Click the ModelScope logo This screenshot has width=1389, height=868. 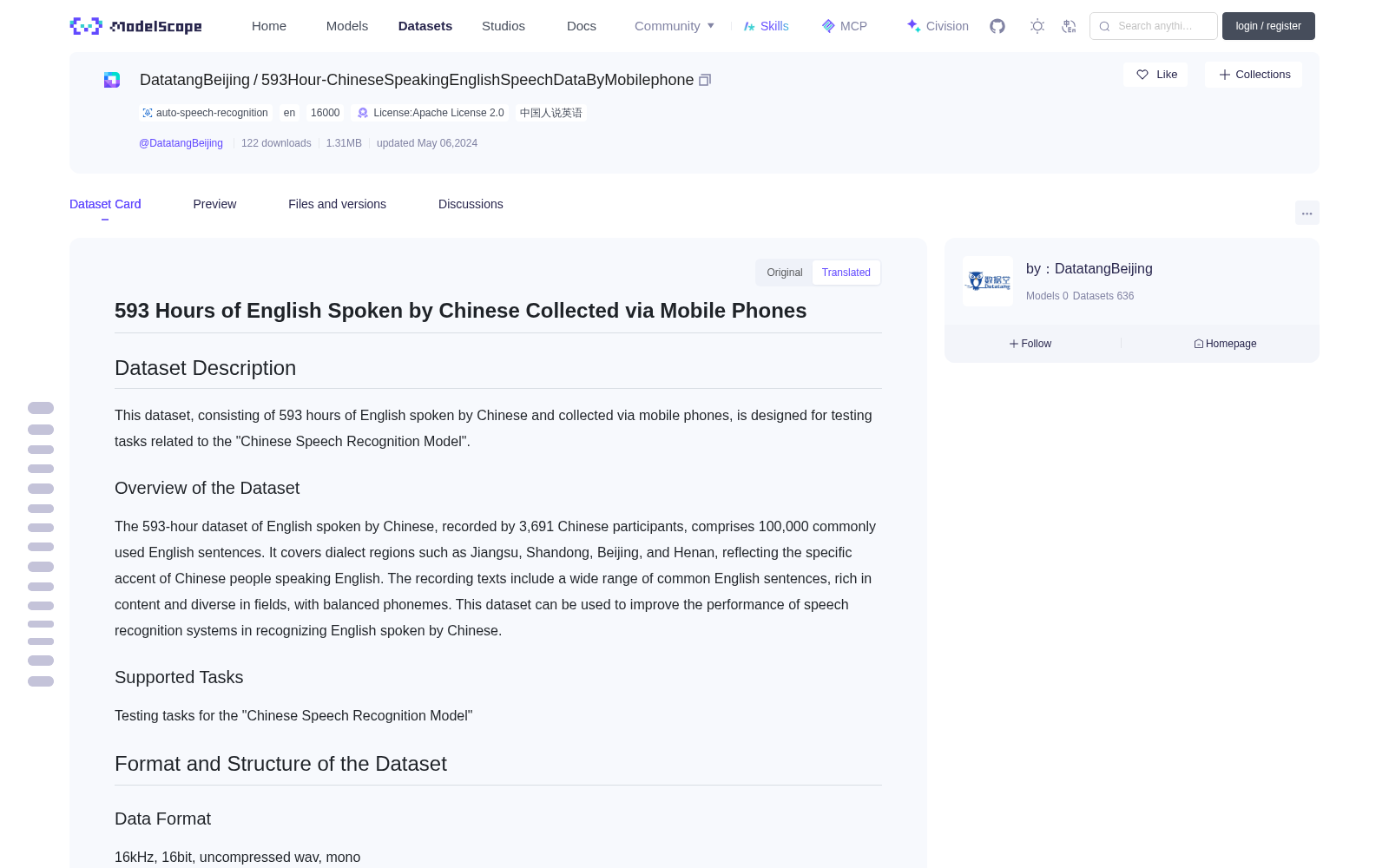[x=135, y=26]
